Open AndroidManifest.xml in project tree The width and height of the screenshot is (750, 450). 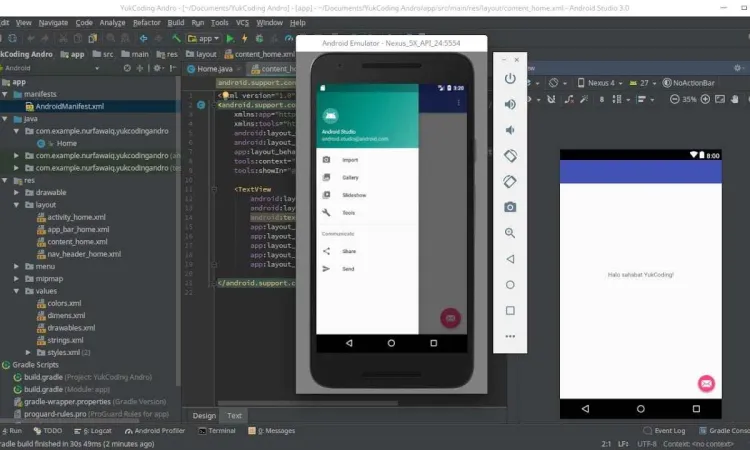point(69,106)
